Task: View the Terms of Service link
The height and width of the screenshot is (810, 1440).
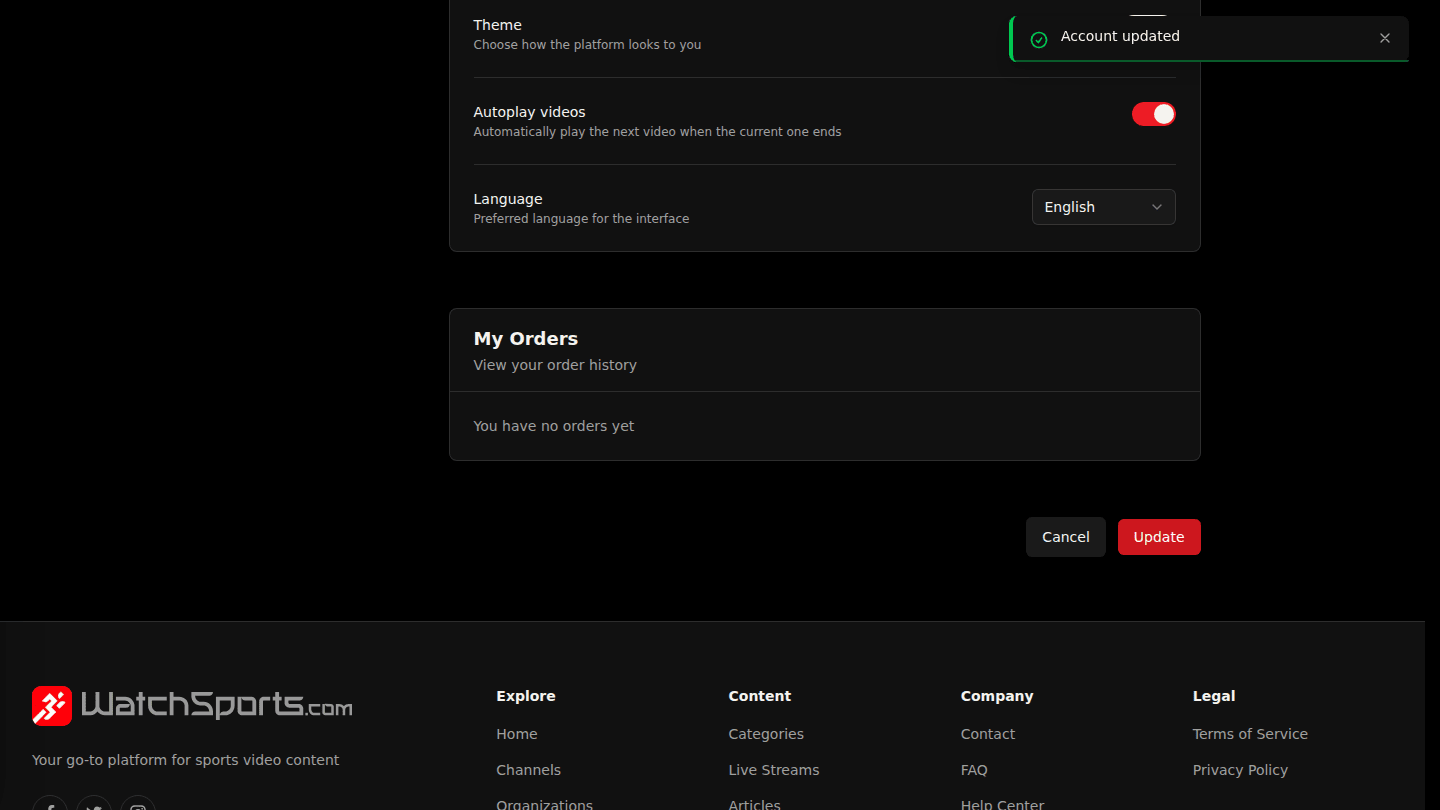Action: (1250, 734)
